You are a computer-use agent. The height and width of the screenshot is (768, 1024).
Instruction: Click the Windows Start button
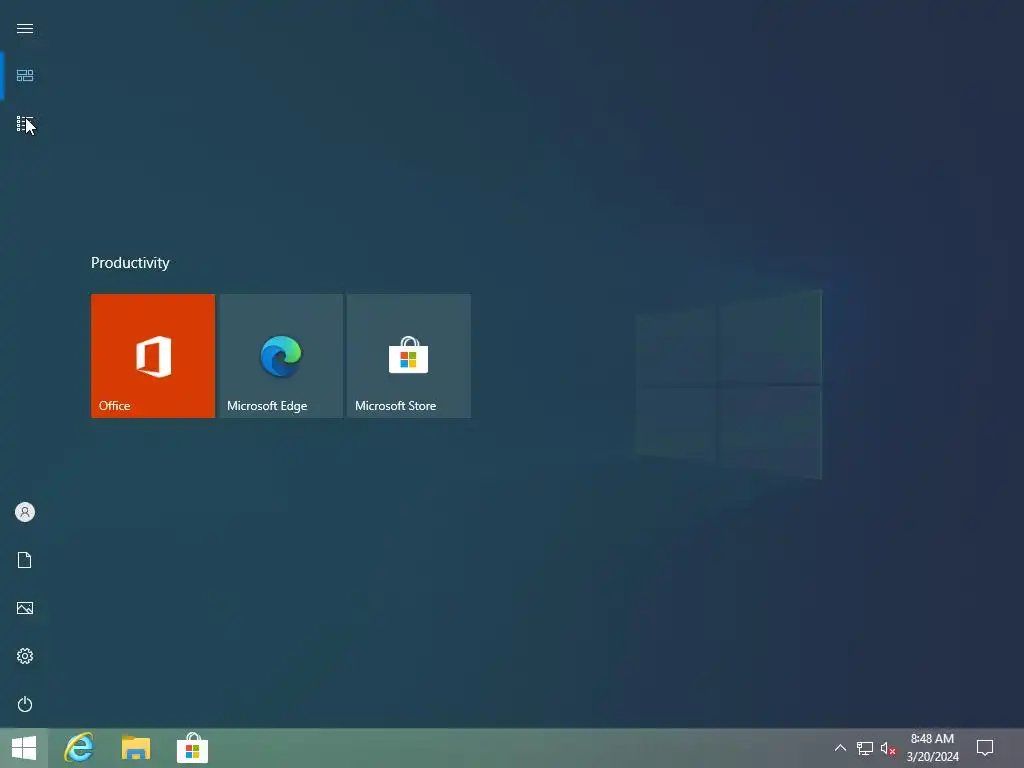pos(24,748)
